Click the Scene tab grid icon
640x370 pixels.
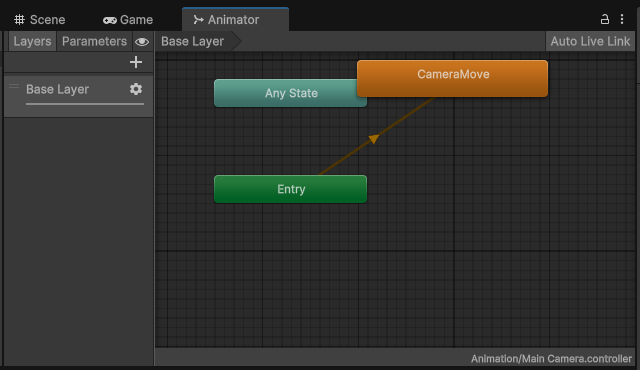click(19, 20)
